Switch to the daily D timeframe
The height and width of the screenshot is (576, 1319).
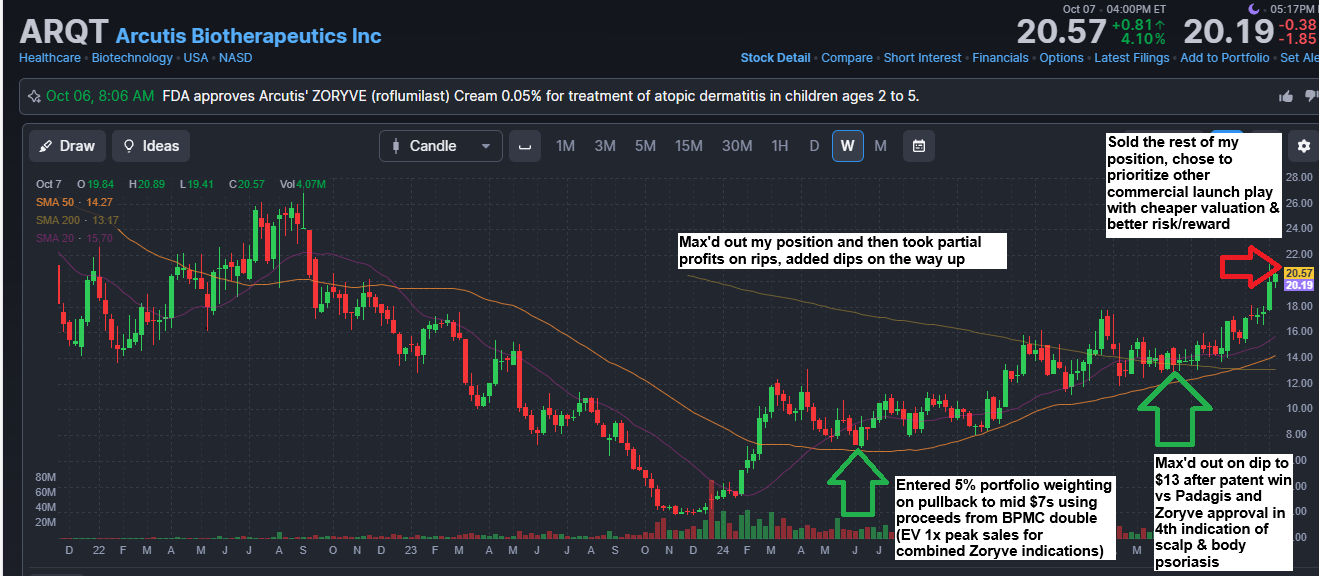(x=814, y=146)
